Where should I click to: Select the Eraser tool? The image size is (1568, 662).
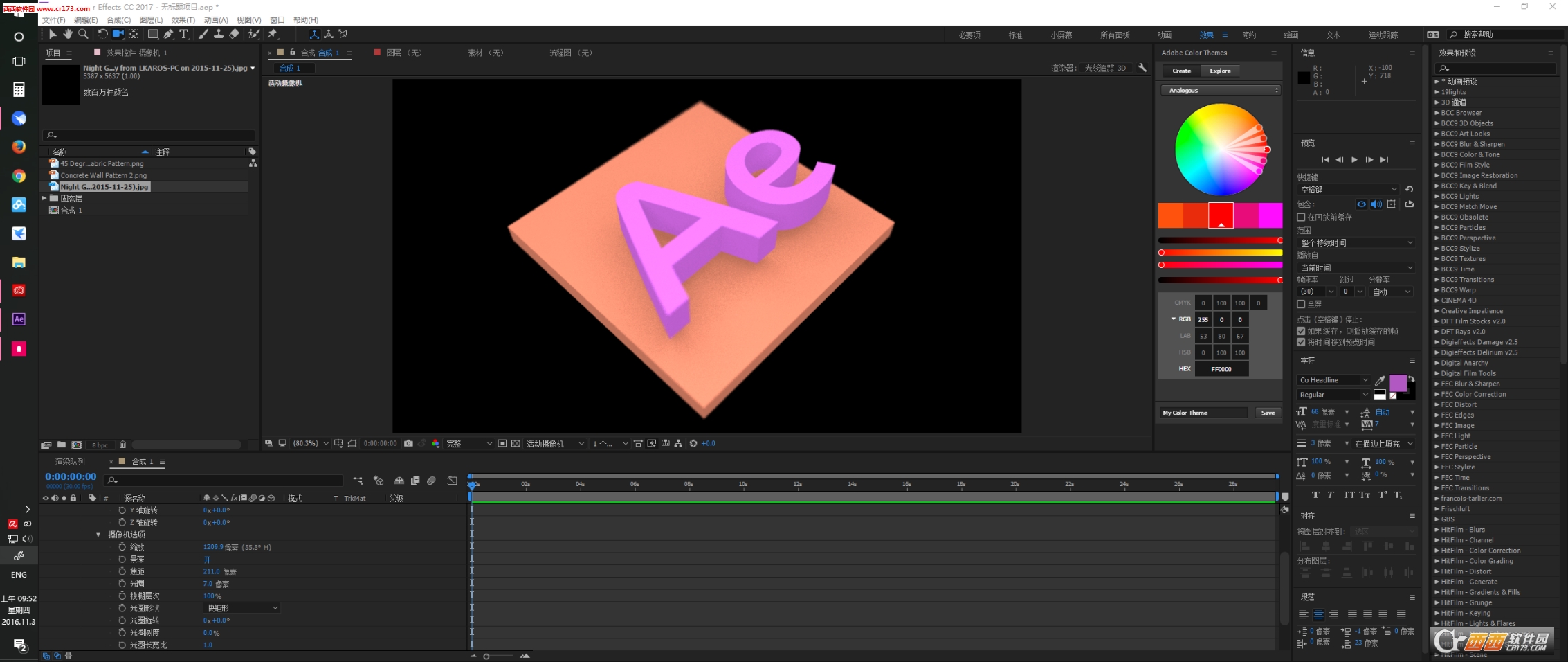[x=235, y=34]
